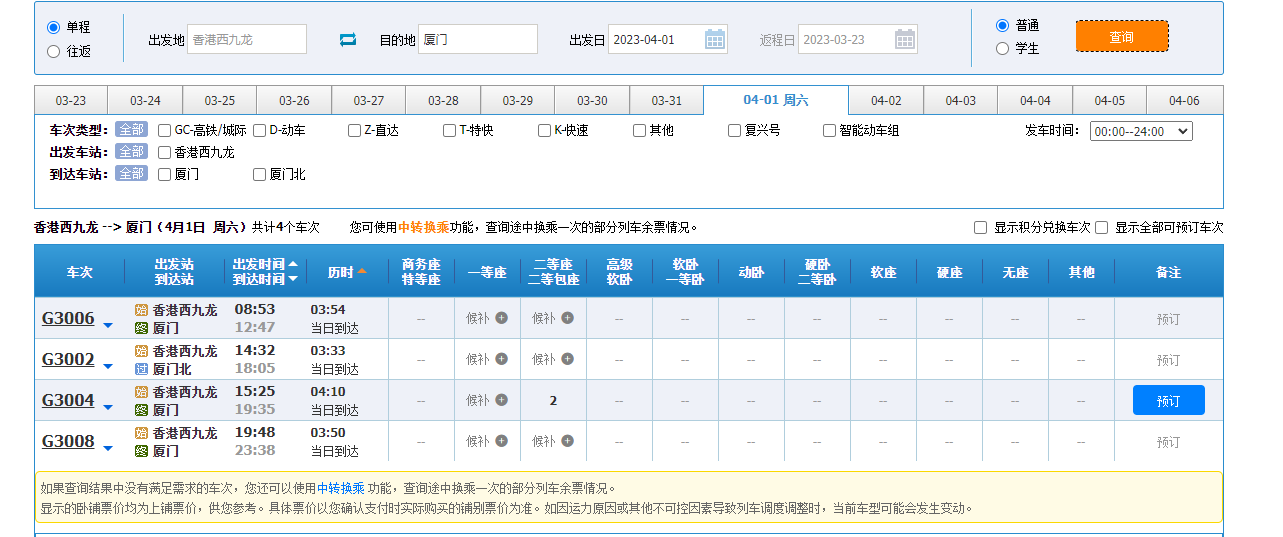Viewport: 1283px width, 537px height.
Task: Click the return date calendar icon
Action: pos(904,40)
